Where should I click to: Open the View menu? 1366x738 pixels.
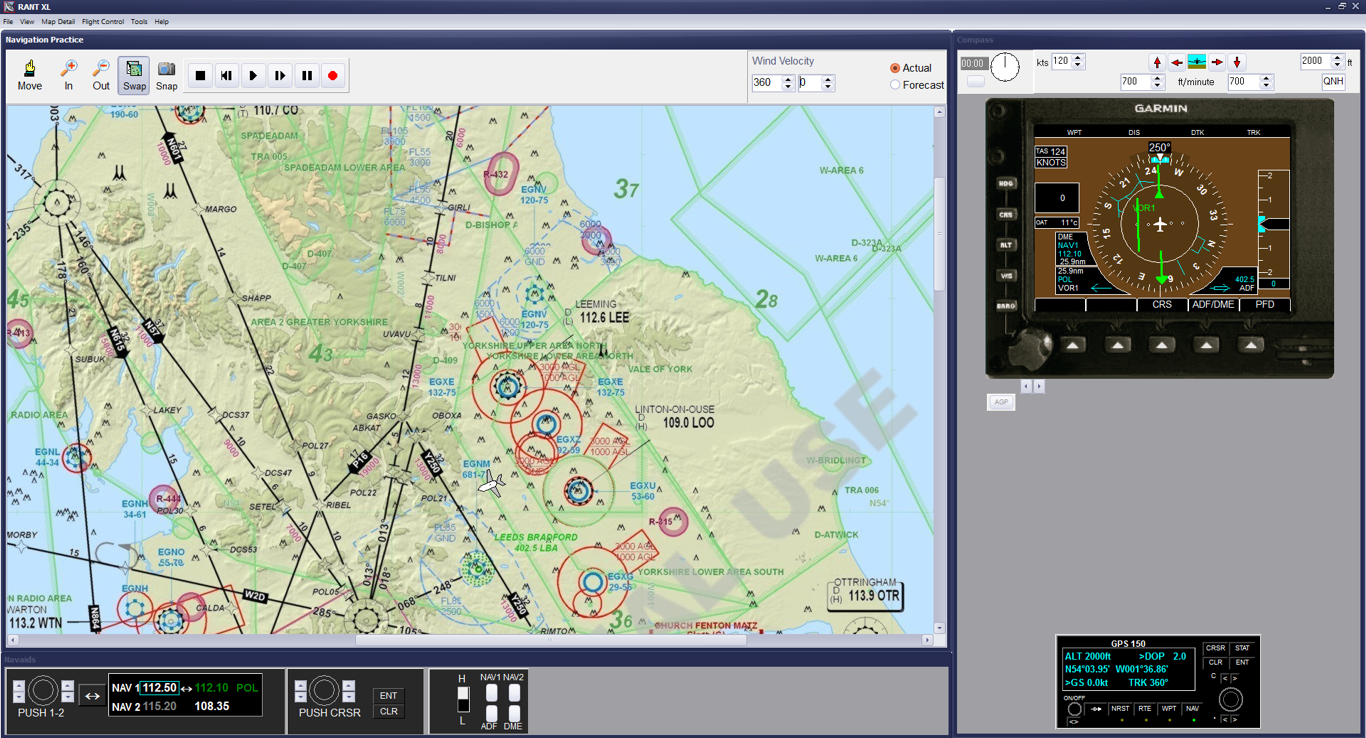tap(27, 21)
